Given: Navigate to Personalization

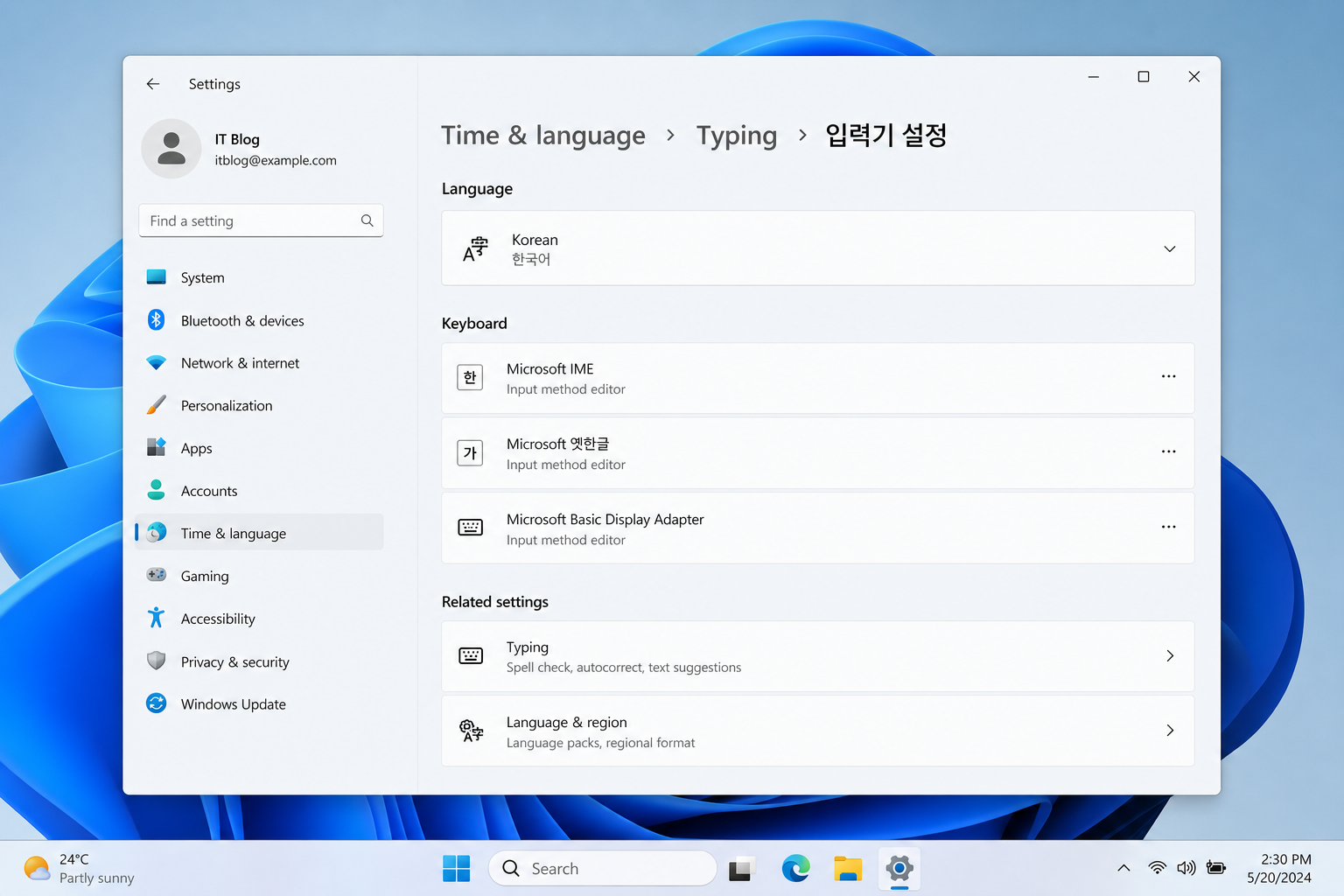Looking at the screenshot, I should [x=260, y=405].
